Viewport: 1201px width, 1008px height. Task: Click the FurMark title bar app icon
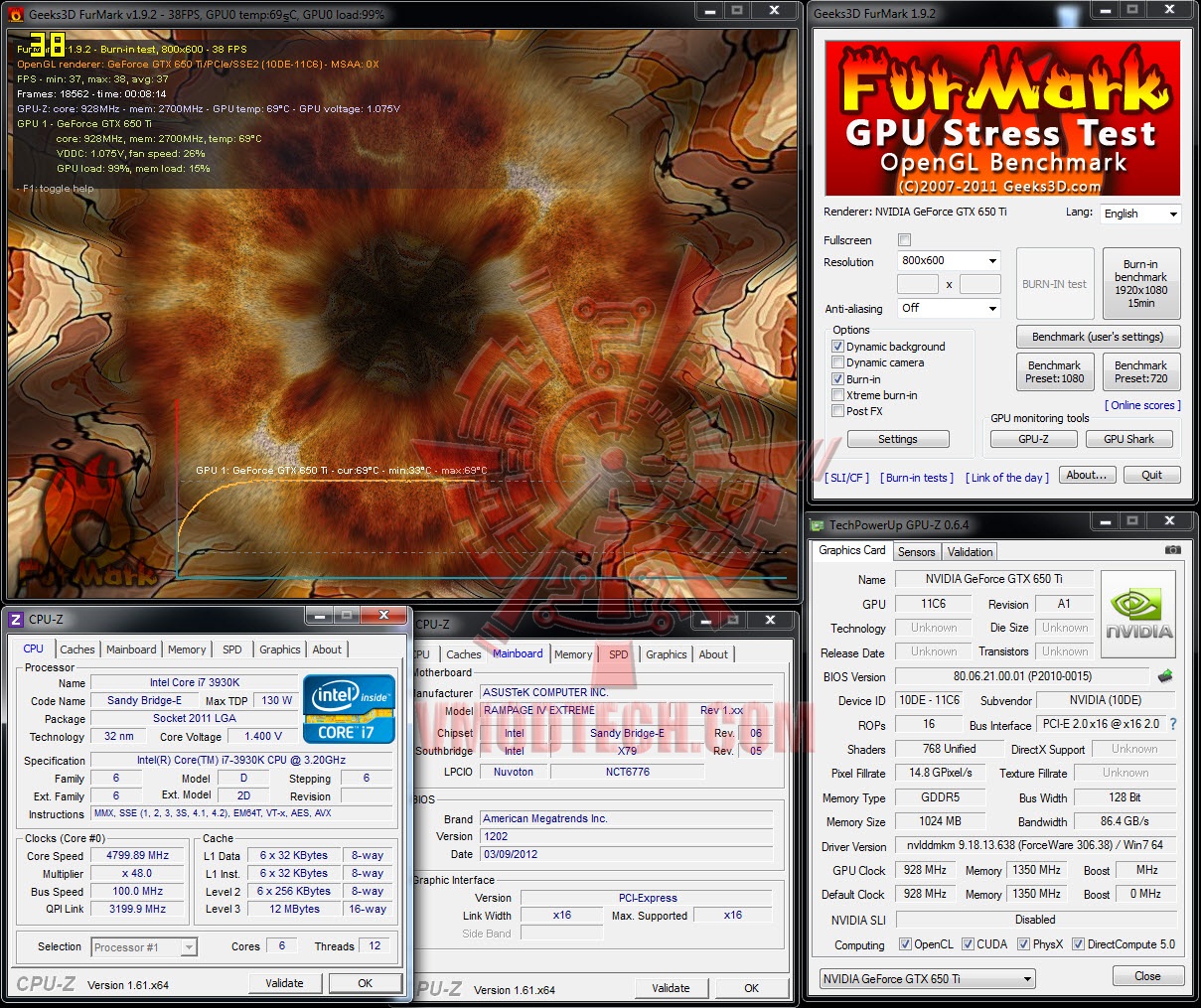(16, 14)
